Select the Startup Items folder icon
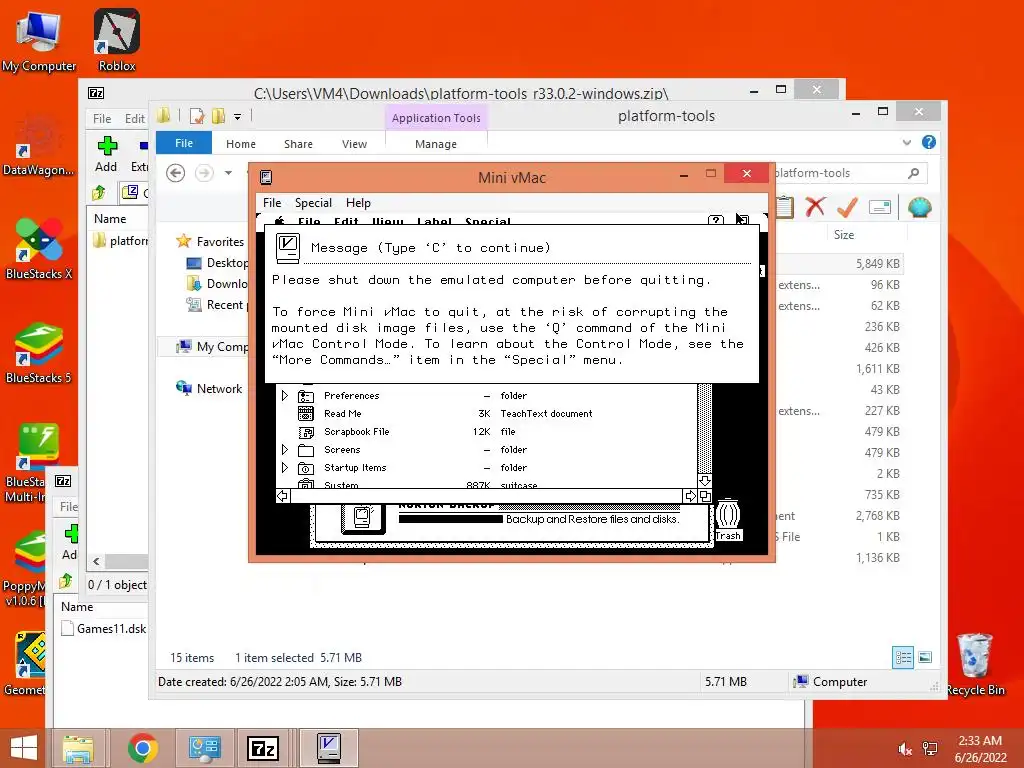1024x768 pixels. [306, 468]
